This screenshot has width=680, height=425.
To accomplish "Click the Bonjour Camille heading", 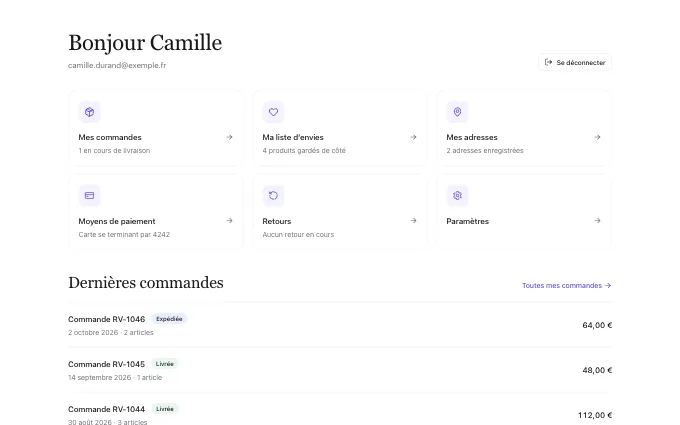I will (145, 42).
